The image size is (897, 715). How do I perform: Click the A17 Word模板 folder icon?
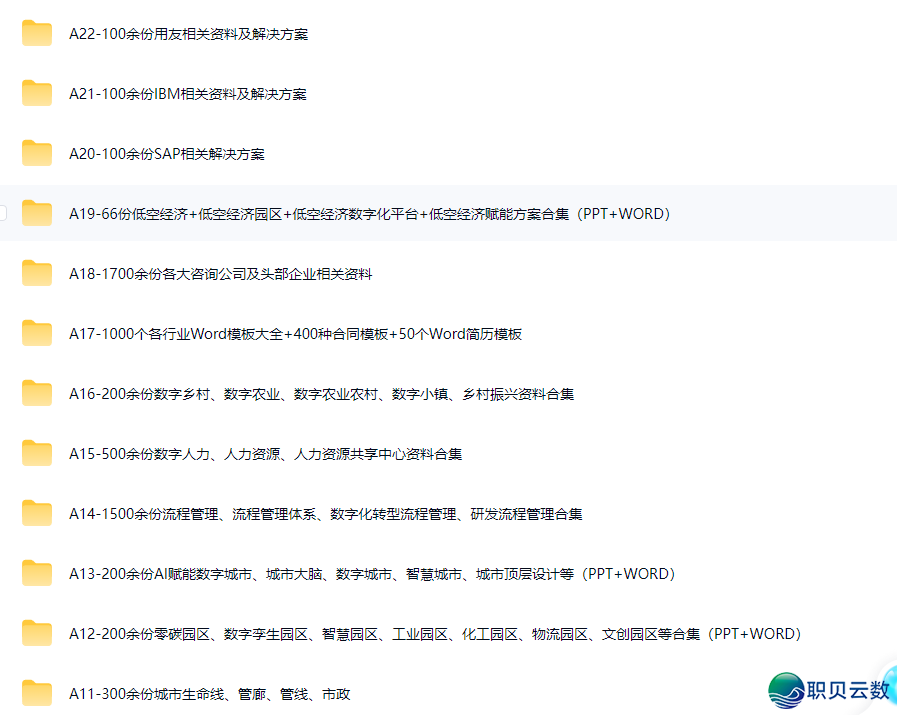pos(37,334)
